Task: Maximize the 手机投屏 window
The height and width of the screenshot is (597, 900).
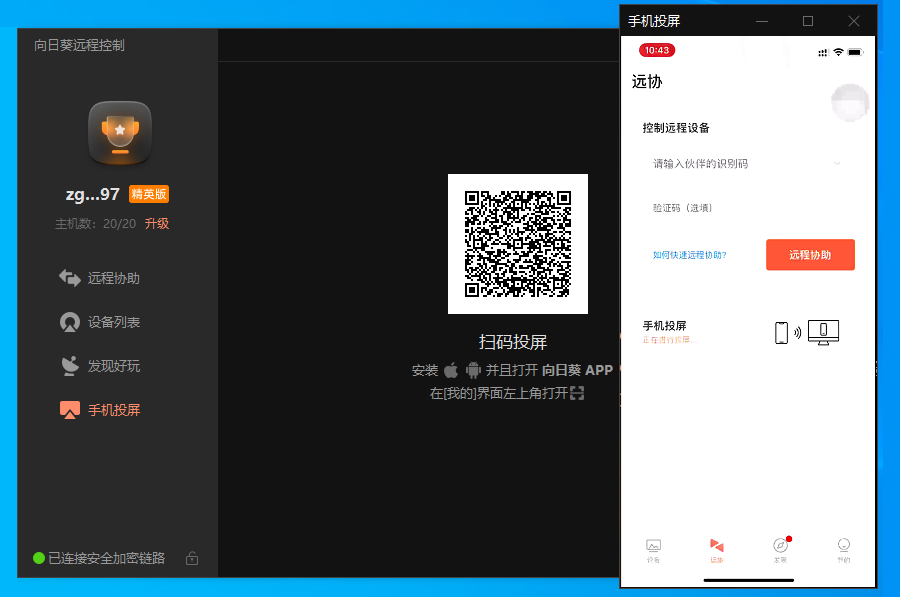Action: tap(808, 21)
